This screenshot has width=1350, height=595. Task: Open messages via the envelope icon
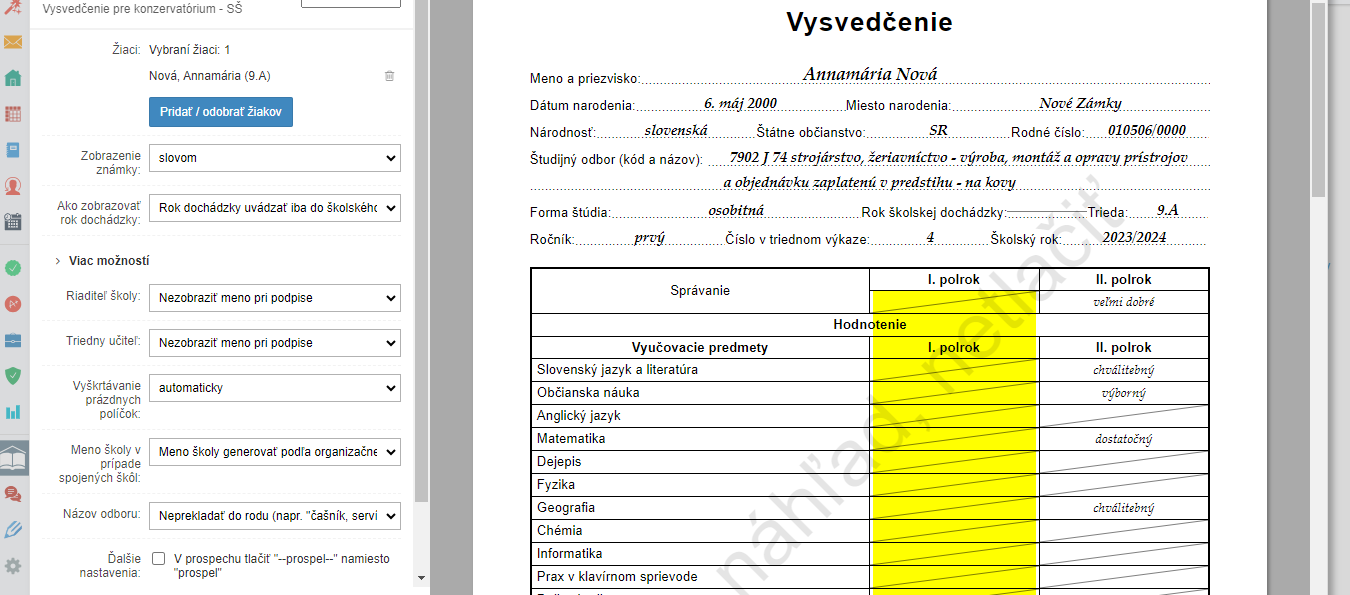point(13,42)
